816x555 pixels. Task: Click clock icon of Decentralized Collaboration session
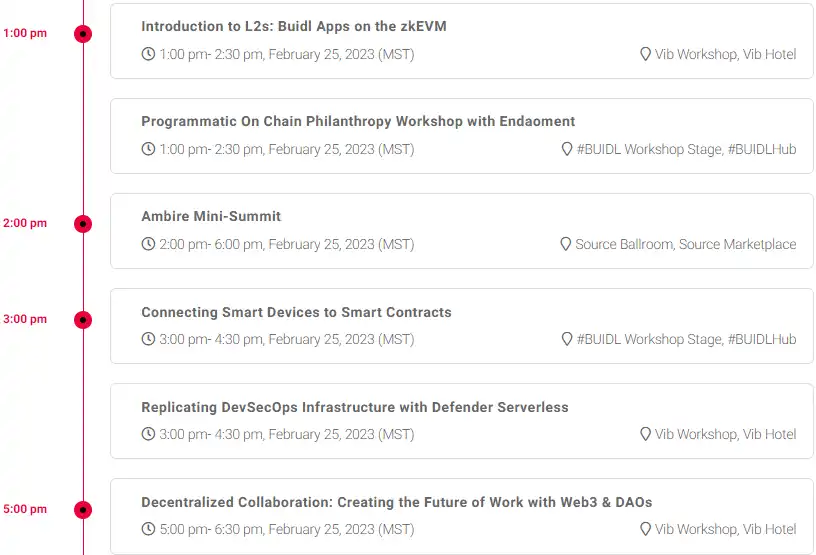pos(148,529)
